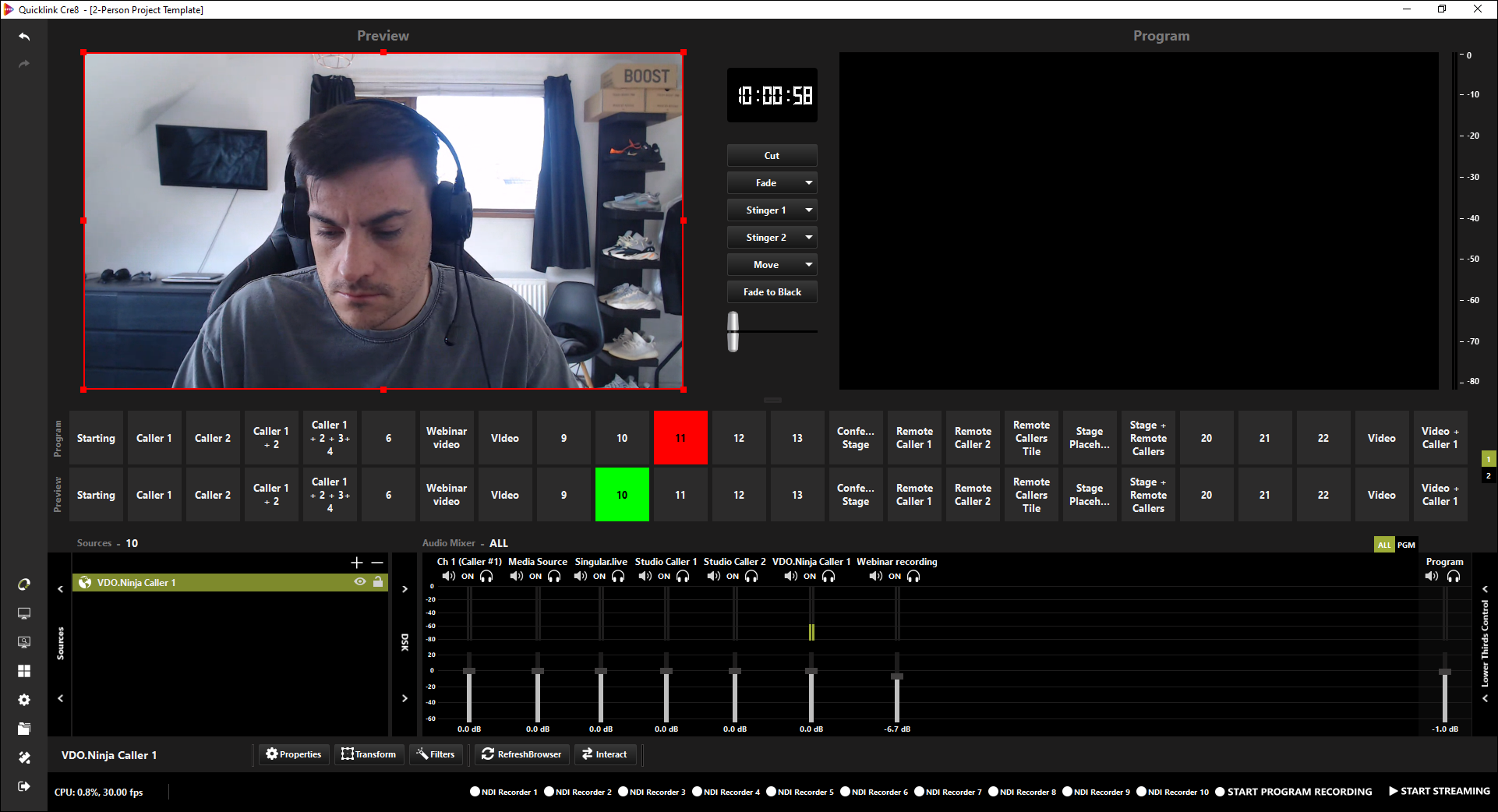Mute the Media Source speaker icon
The height and width of the screenshot is (812, 1498).
516,577
